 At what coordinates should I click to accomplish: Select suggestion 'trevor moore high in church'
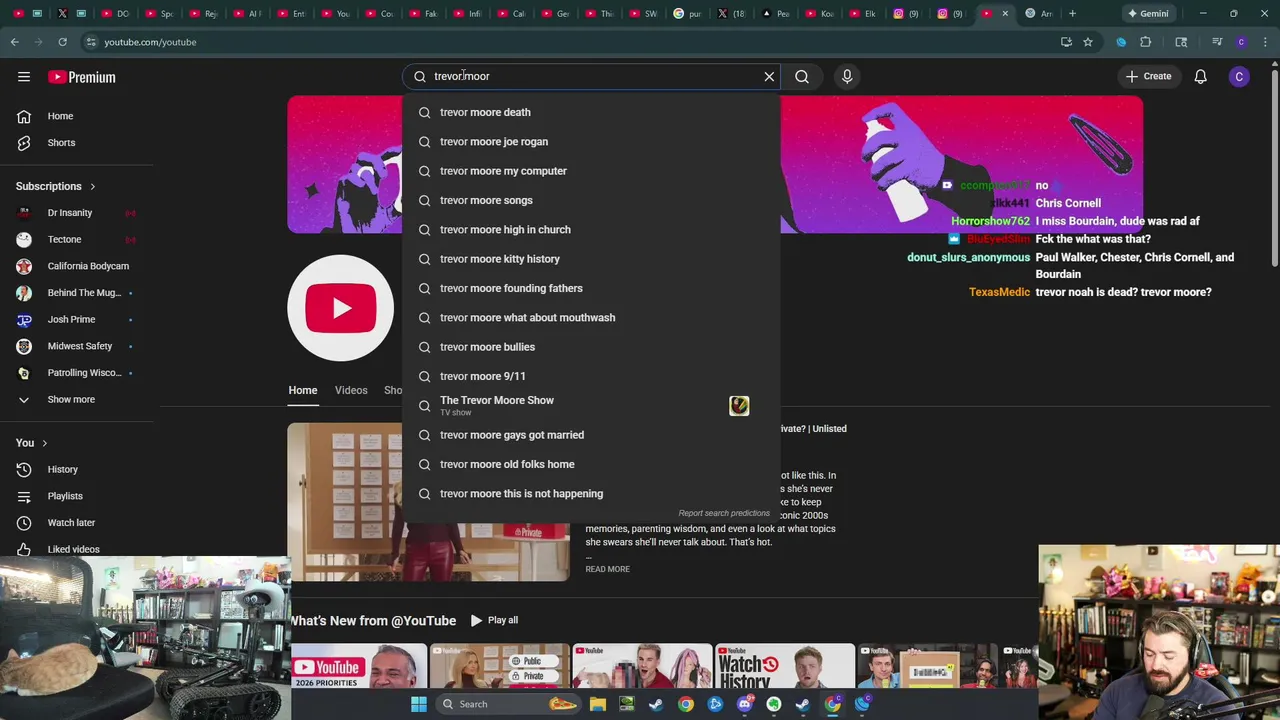591,230
